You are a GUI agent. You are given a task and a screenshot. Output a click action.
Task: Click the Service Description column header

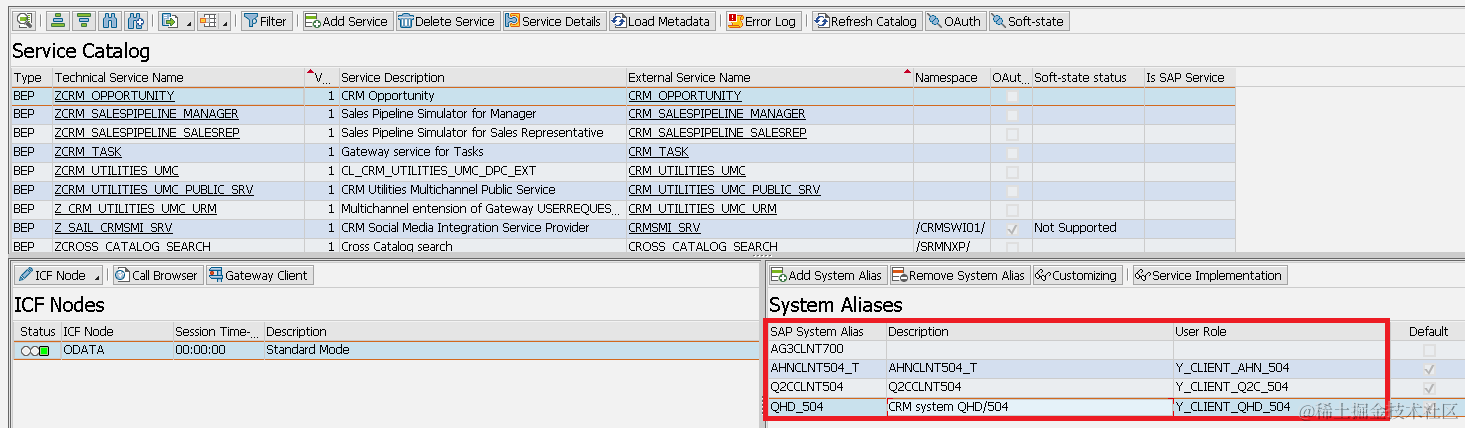[482, 77]
